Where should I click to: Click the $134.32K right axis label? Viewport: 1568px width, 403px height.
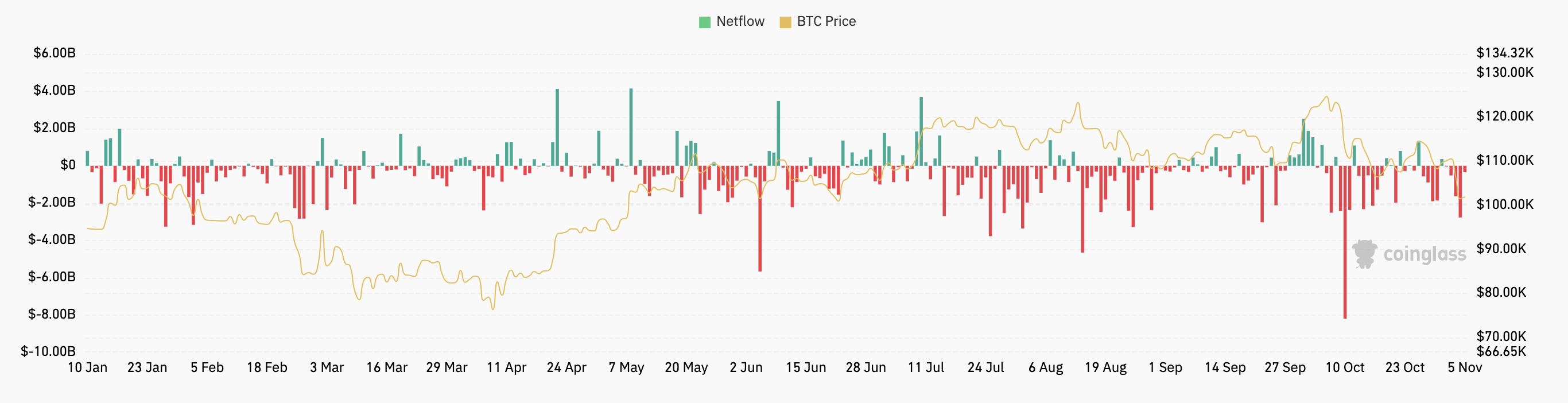(1505, 53)
